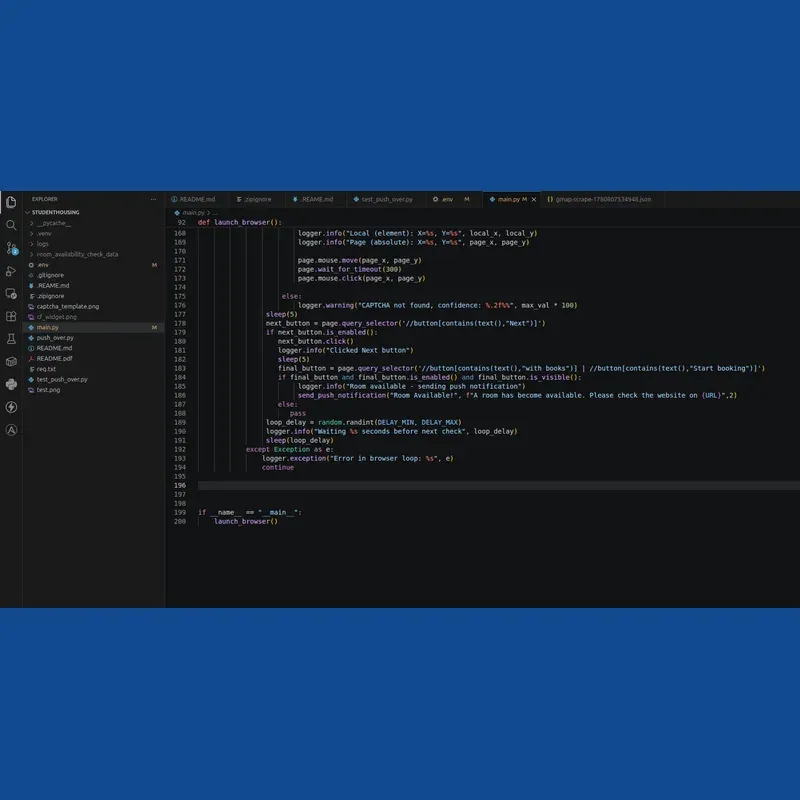Open the Search view icon
The image size is (800, 800).
pyautogui.click(x=11, y=225)
